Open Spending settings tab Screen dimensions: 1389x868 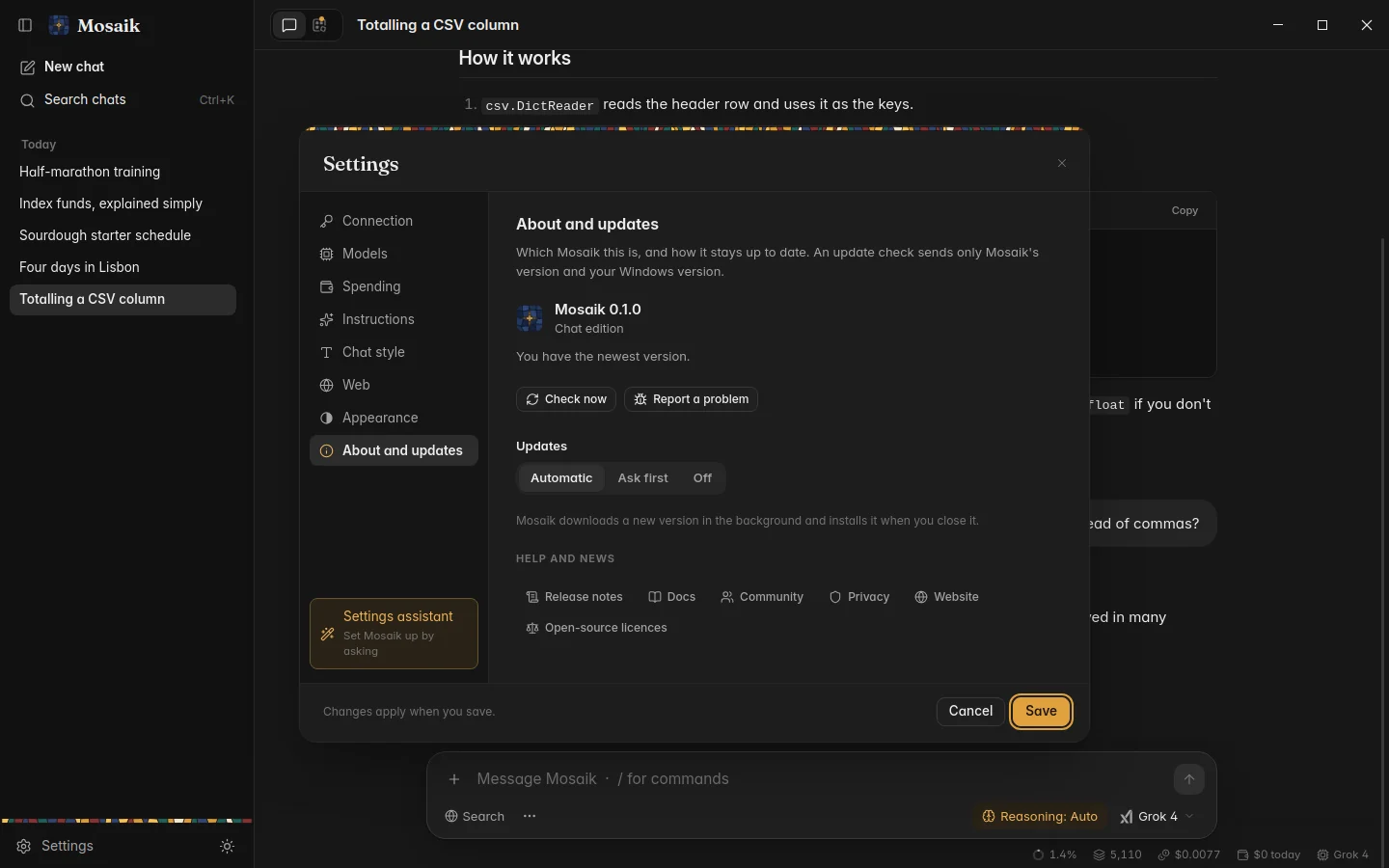click(x=394, y=286)
